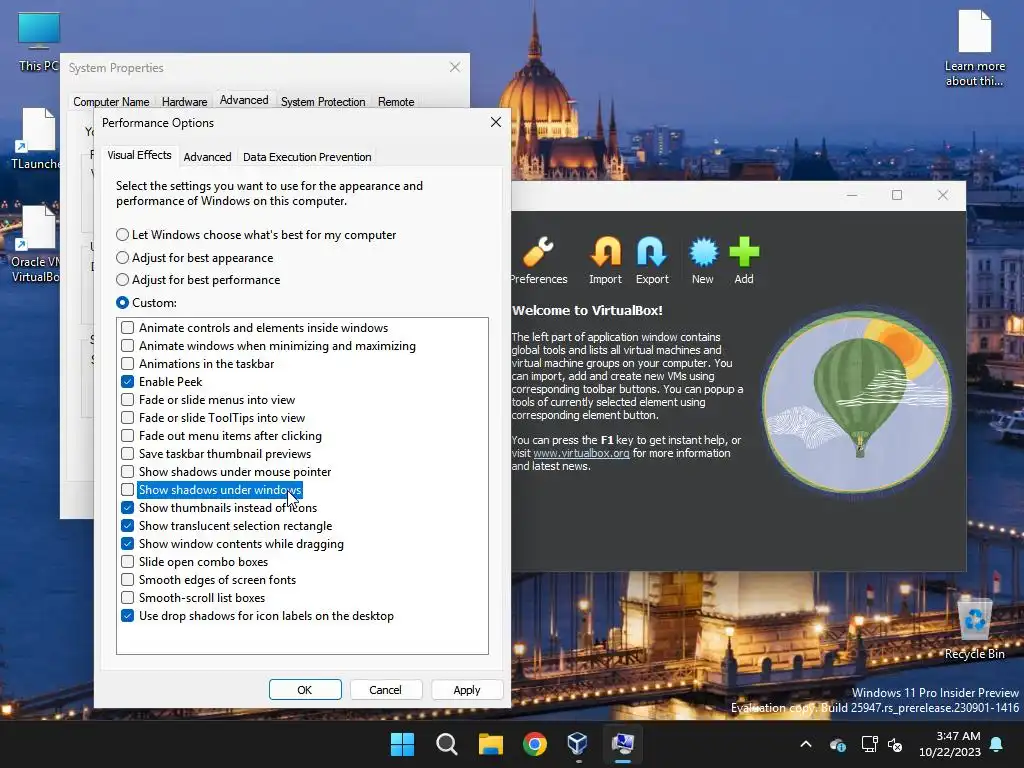Check 'Smooth edges of screen fonts'

click(127, 579)
